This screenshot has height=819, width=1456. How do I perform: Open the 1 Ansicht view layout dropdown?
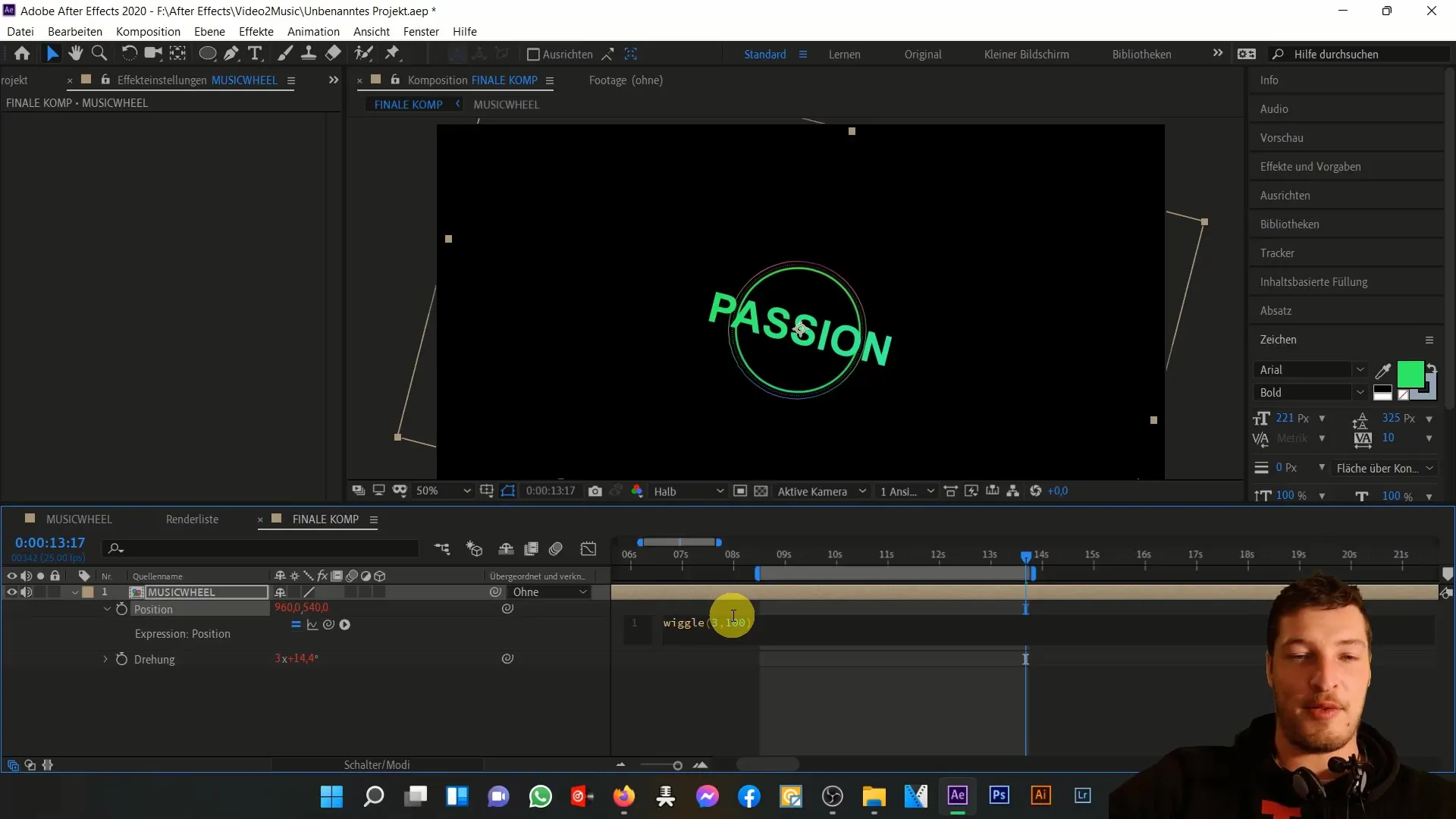click(x=907, y=491)
